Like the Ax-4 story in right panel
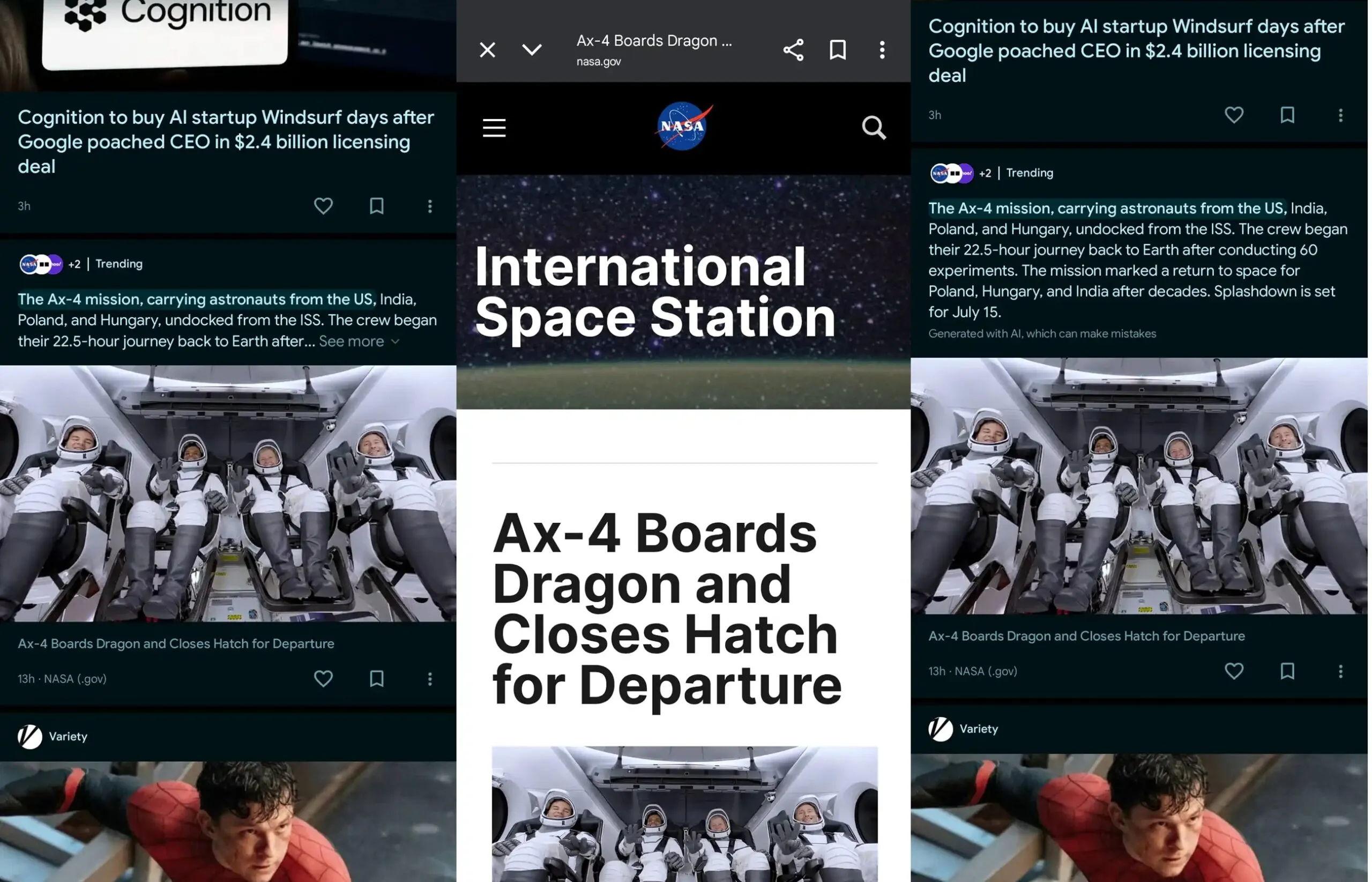This screenshot has height=882, width=1372. 1234,671
